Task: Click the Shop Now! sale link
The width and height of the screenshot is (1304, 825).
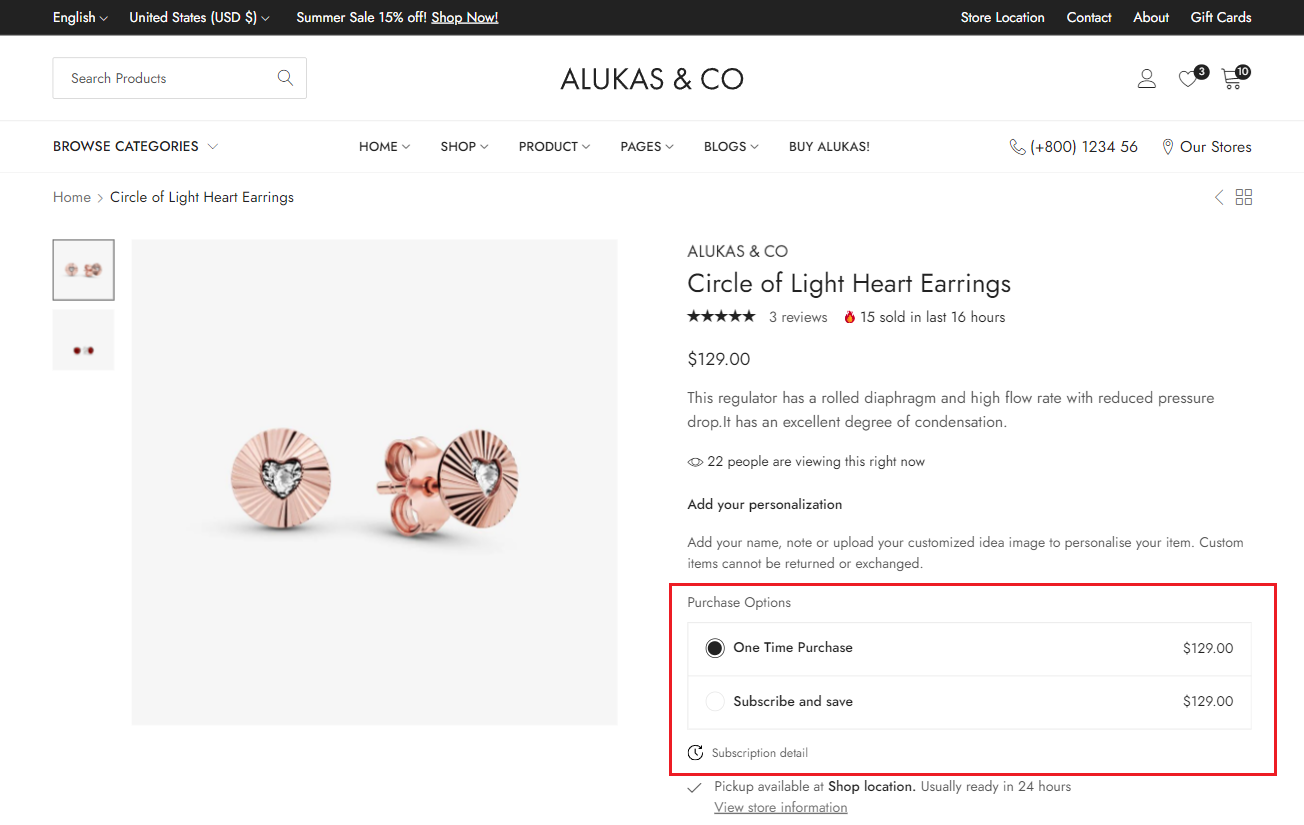Action: pos(464,17)
